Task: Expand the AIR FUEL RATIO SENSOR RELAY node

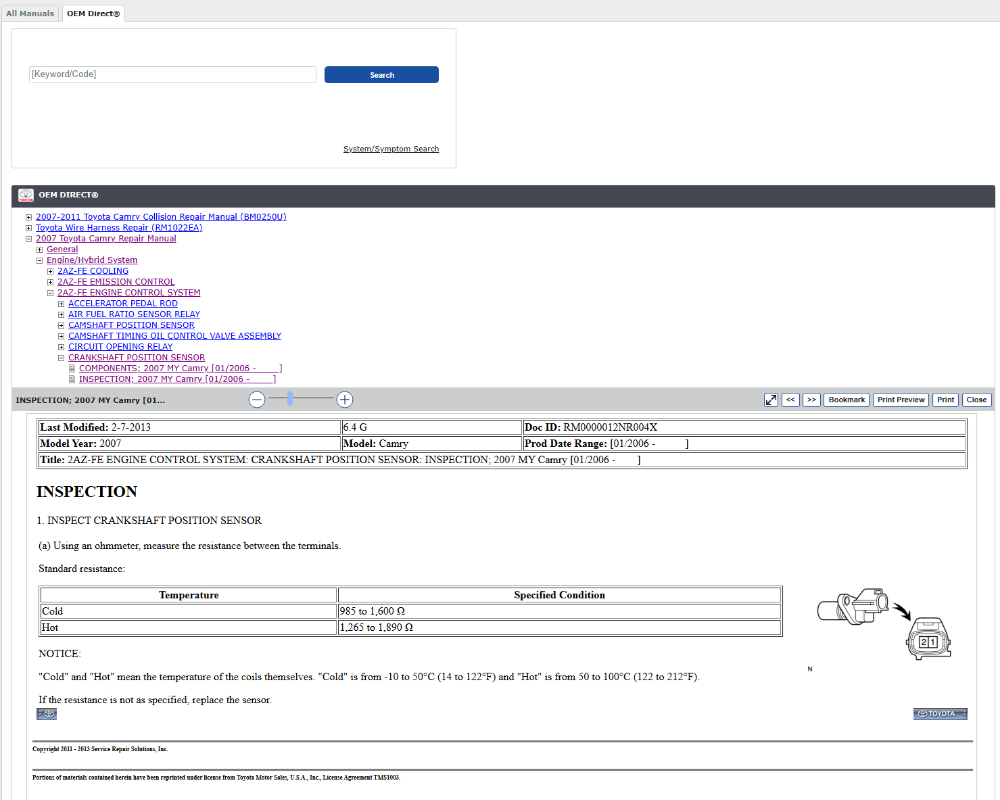Action: coord(61,315)
